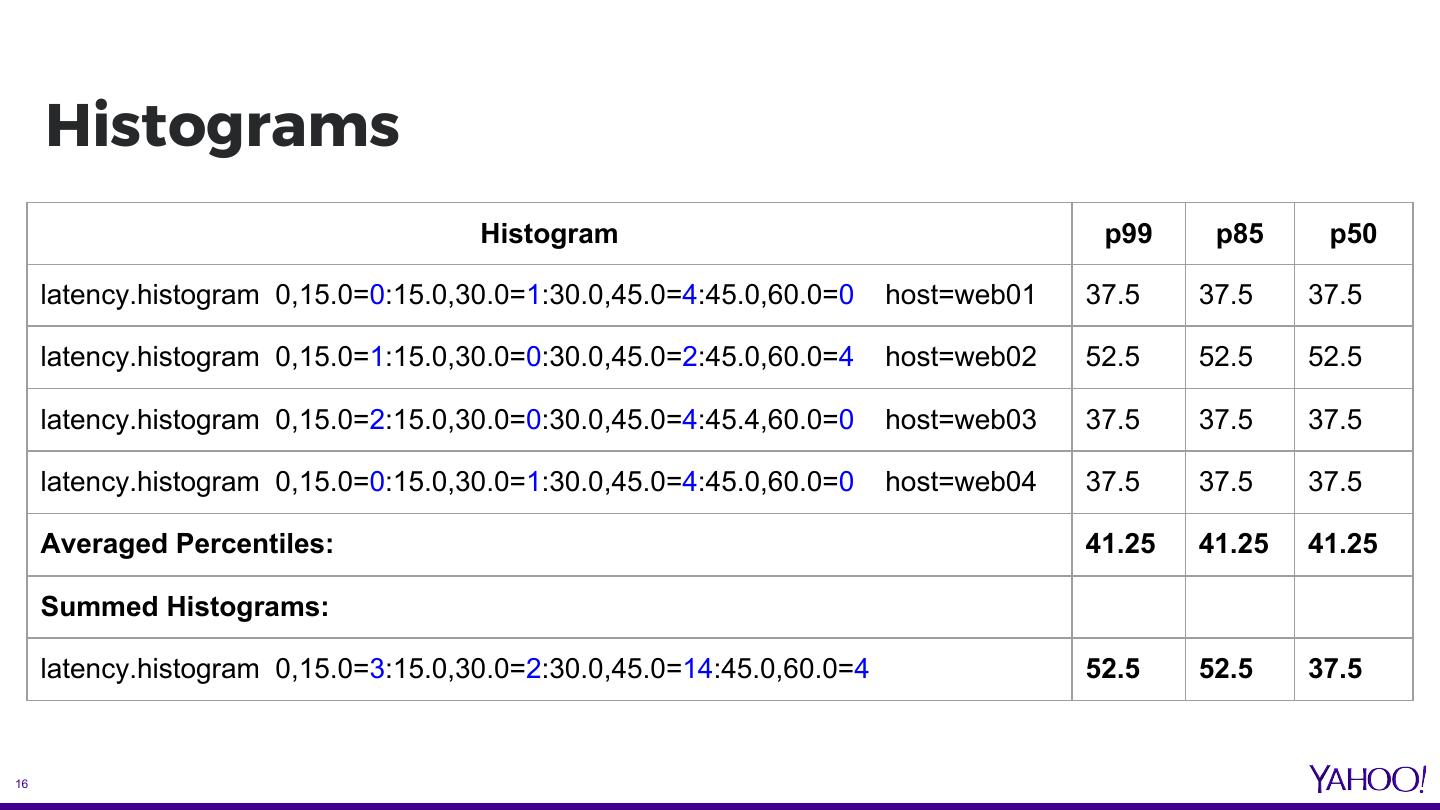1440x810 pixels.
Task: Select the p99 column header
Action: (x=1128, y=234)
